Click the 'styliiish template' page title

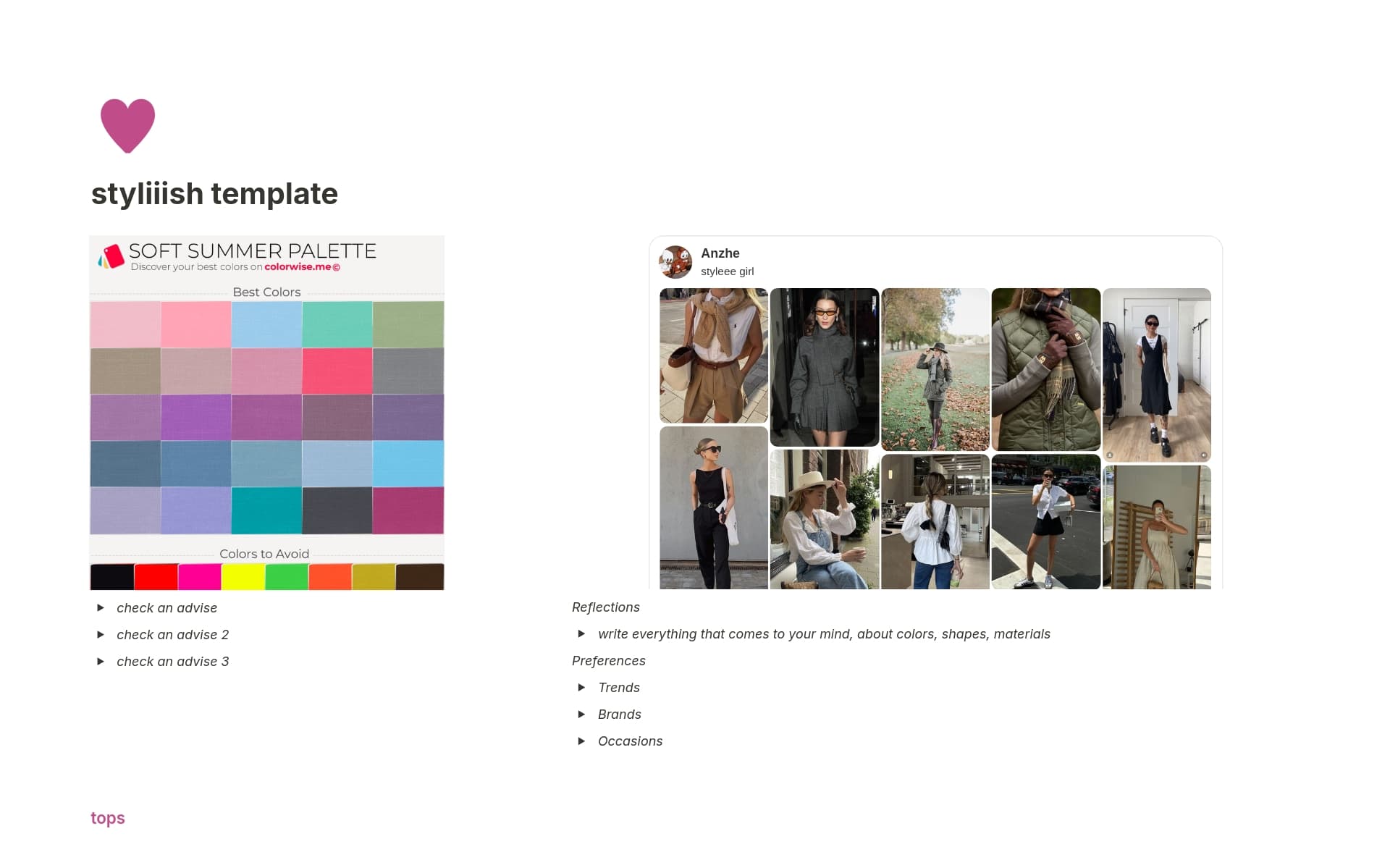pos(214,194)
